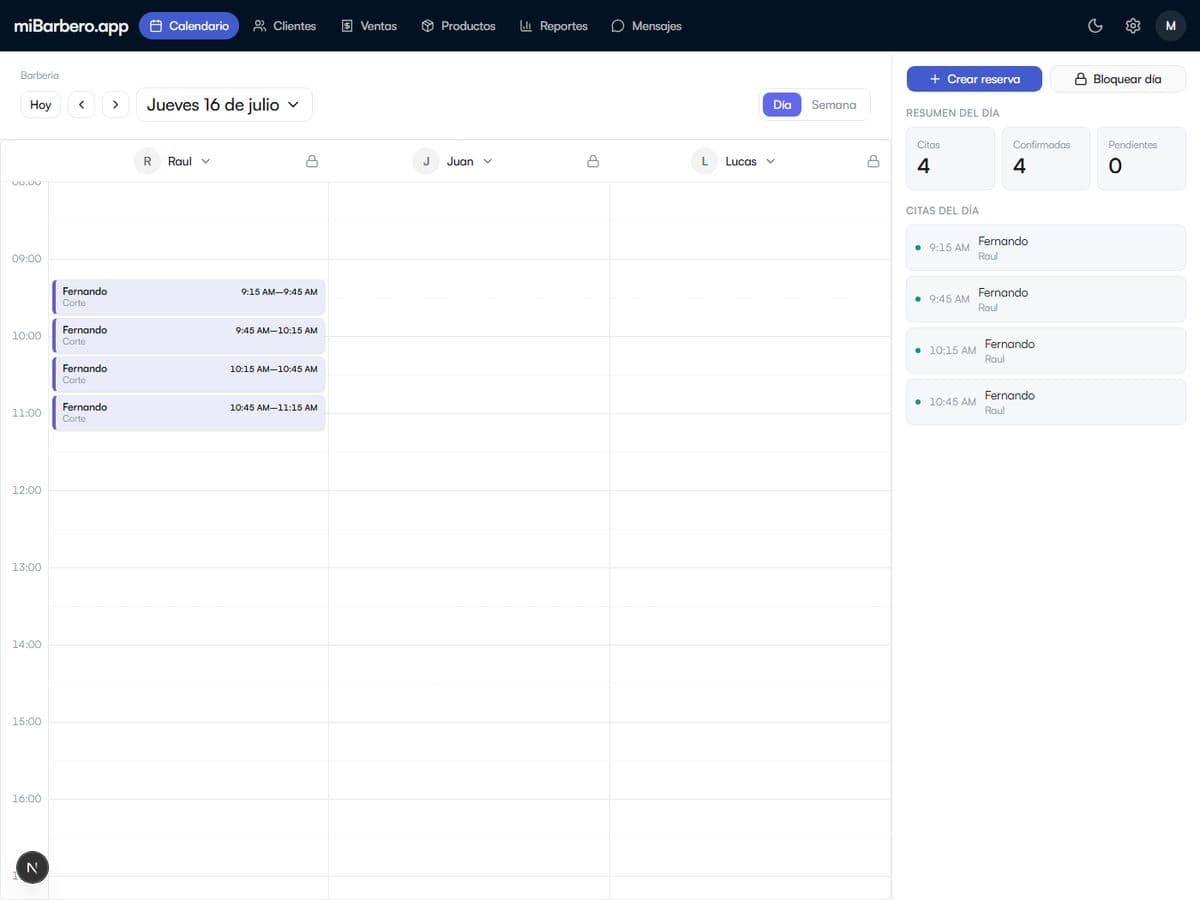Click the padlock icon in Juan's column
The image size is (1200, 900).
[x=593, y=161]
